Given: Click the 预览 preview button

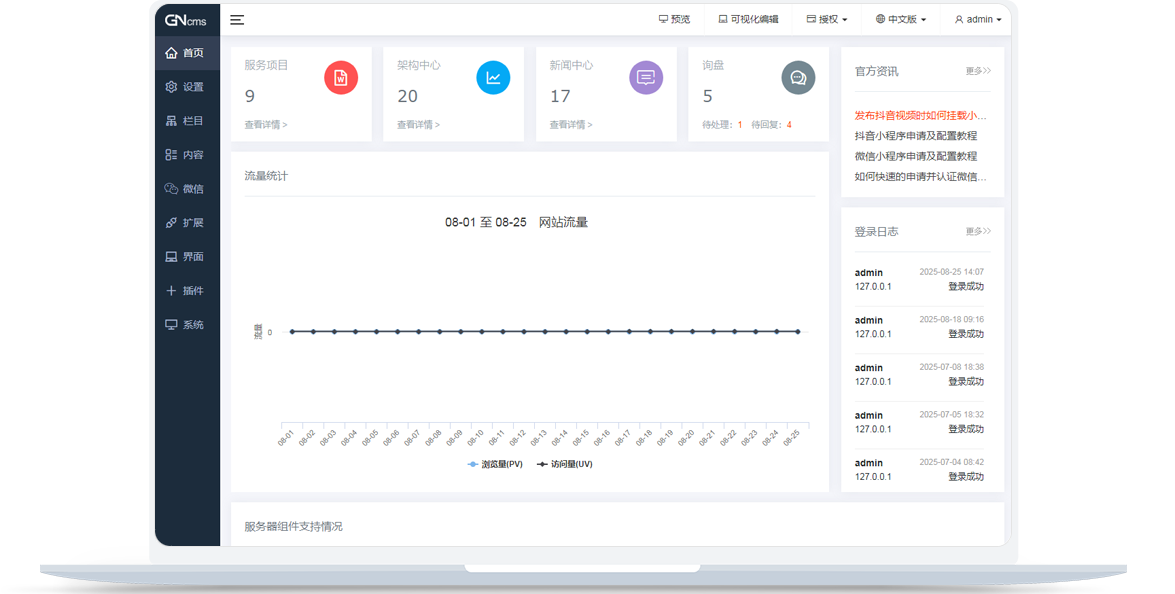Looking at the screenshot, I should [x=674, y=20].
